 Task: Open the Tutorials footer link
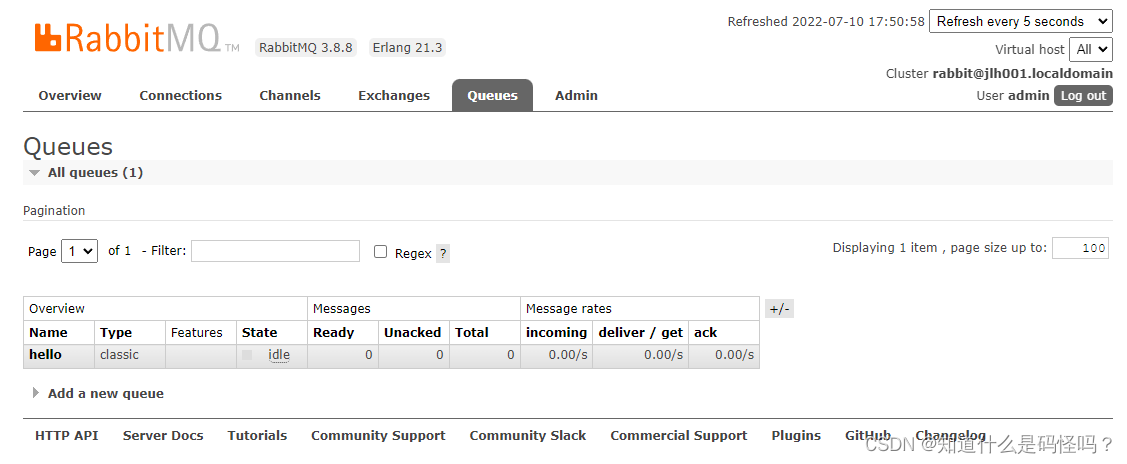[x=257, y=435]
